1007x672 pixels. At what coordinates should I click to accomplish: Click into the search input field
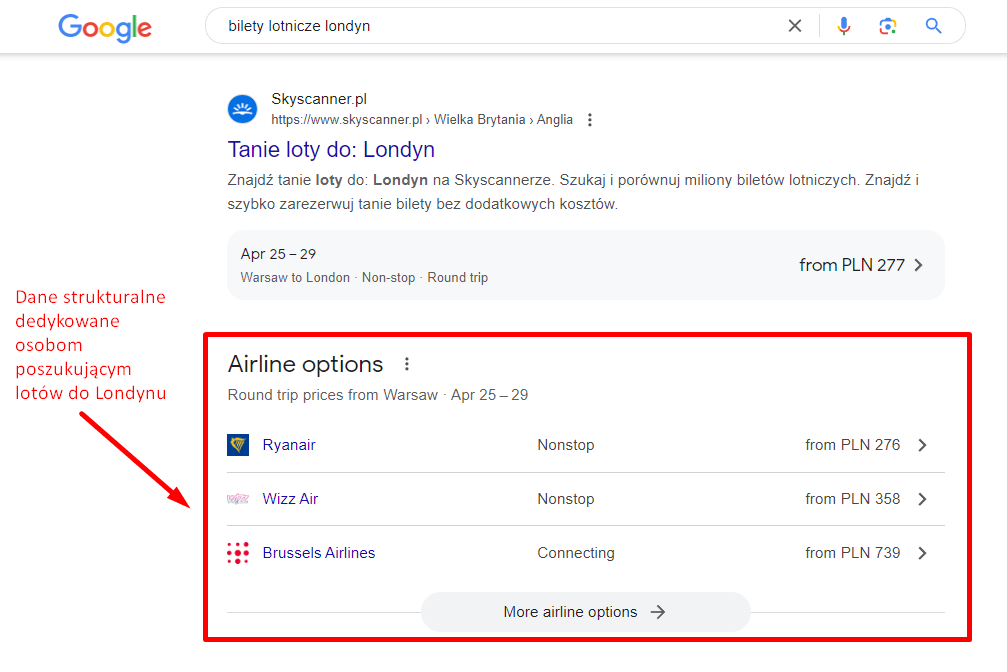tap(500, 26)
